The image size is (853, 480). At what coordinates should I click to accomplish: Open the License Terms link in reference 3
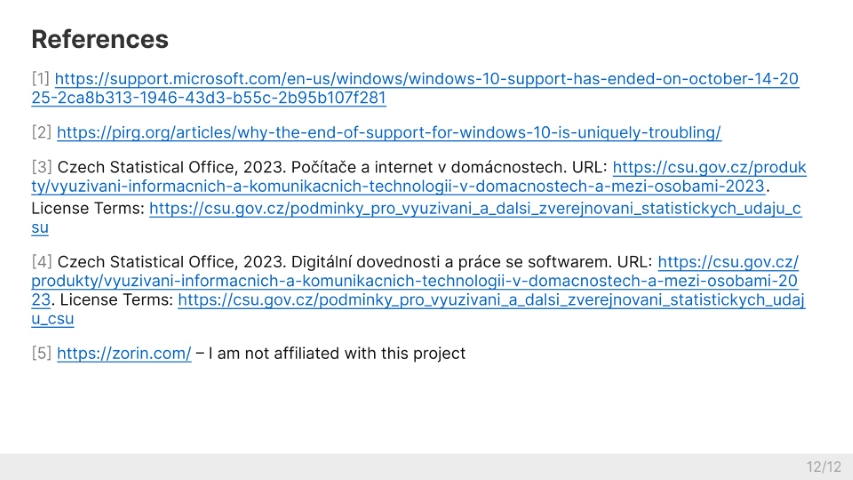(475, 209)
